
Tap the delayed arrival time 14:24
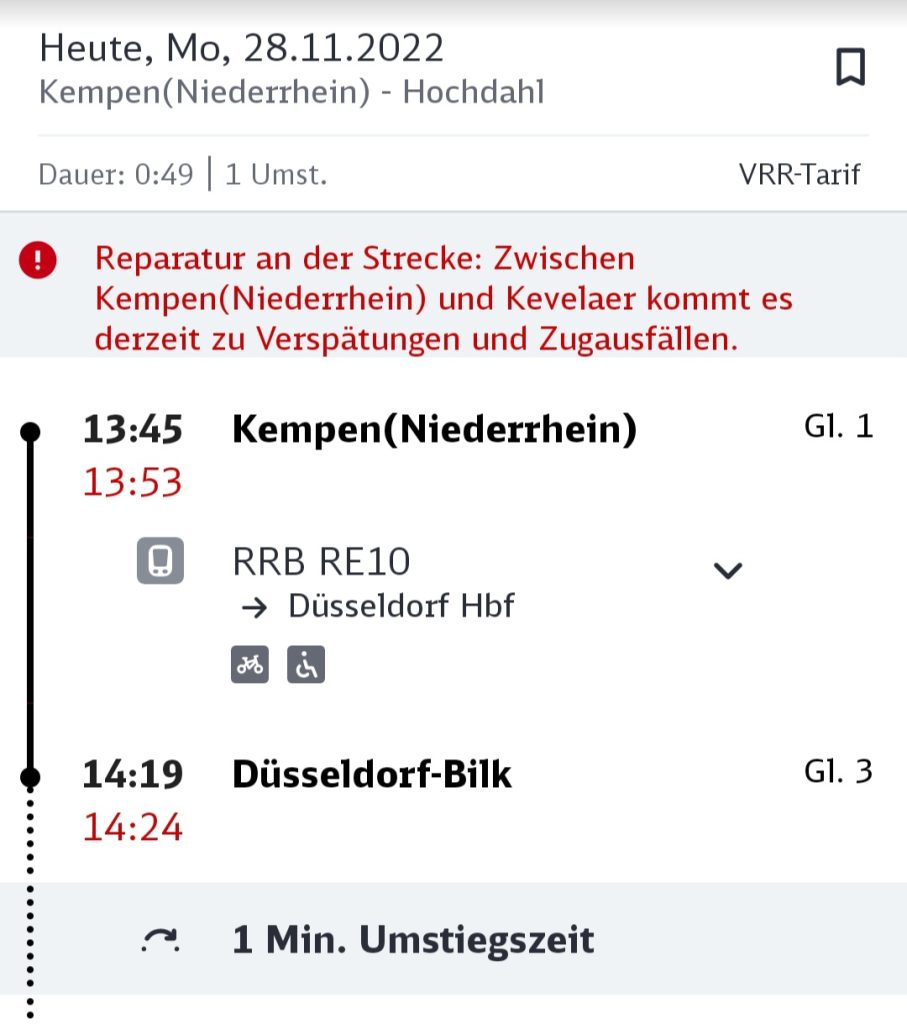coord(133,827)
